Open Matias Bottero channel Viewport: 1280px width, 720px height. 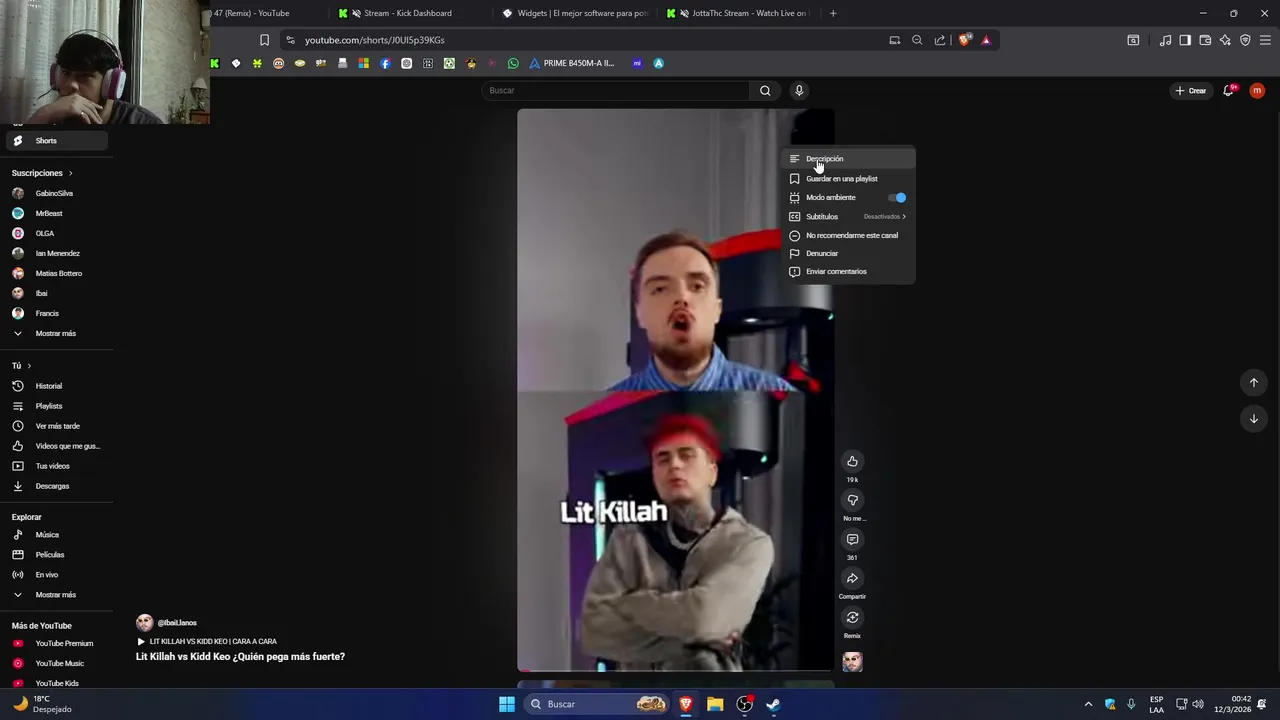point(56,273)
